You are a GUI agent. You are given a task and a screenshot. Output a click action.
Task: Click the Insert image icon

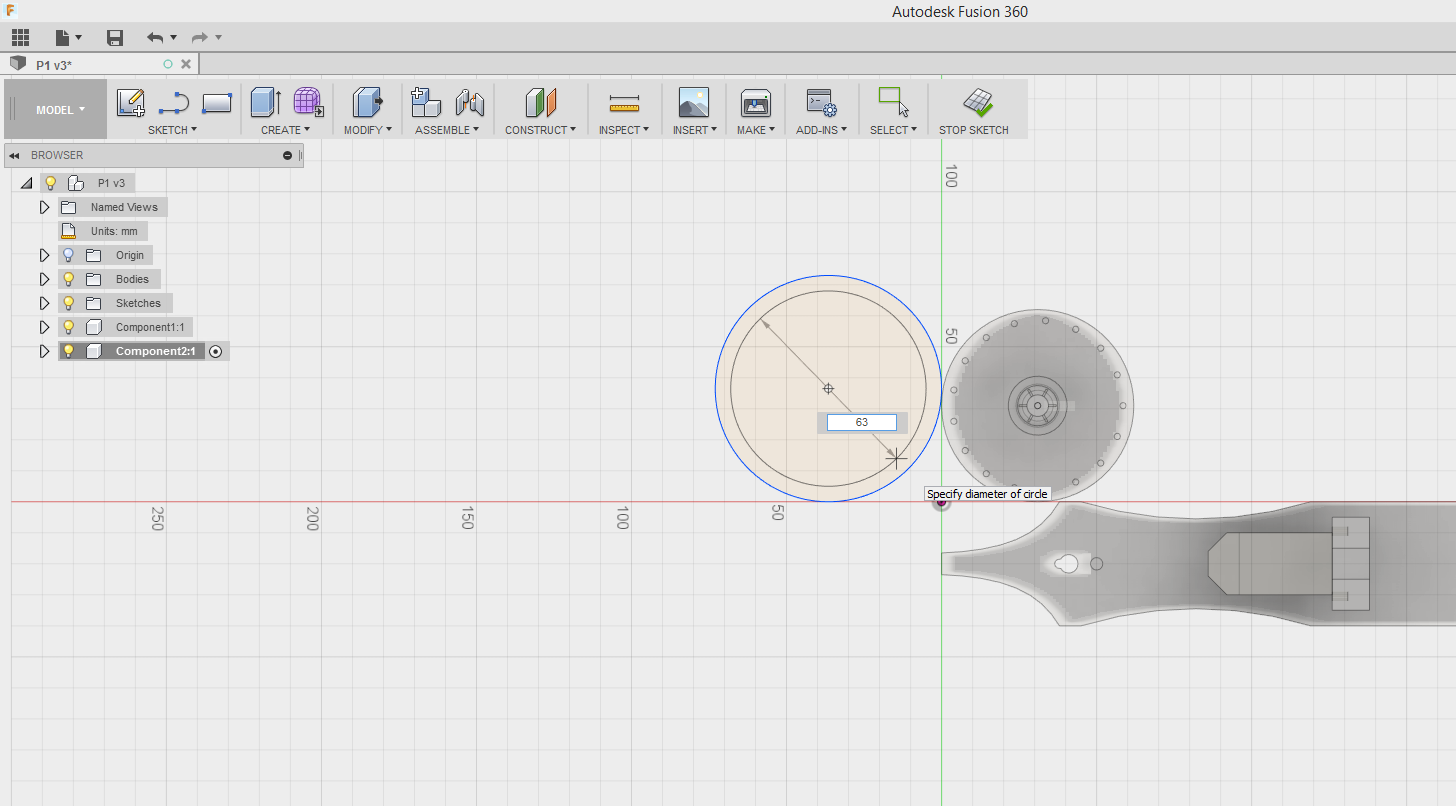694,102
